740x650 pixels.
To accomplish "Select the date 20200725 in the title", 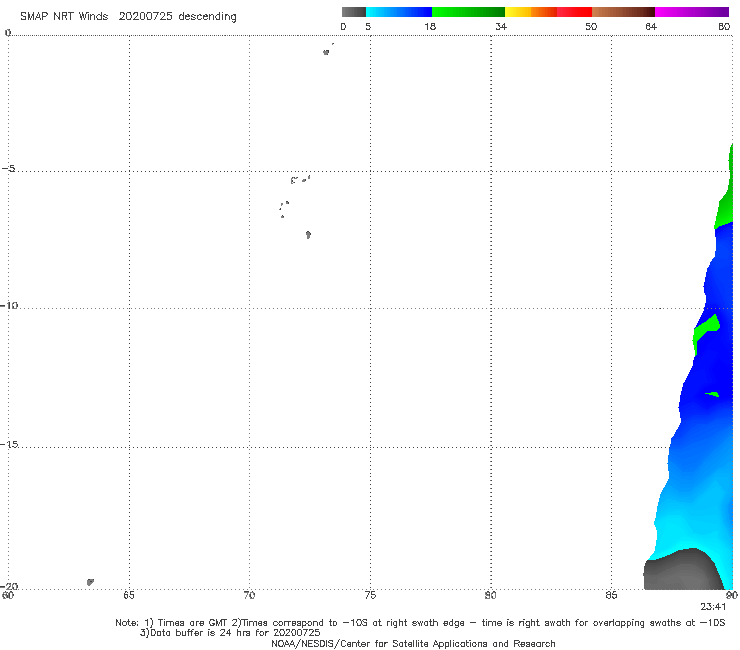I will 145,16.
